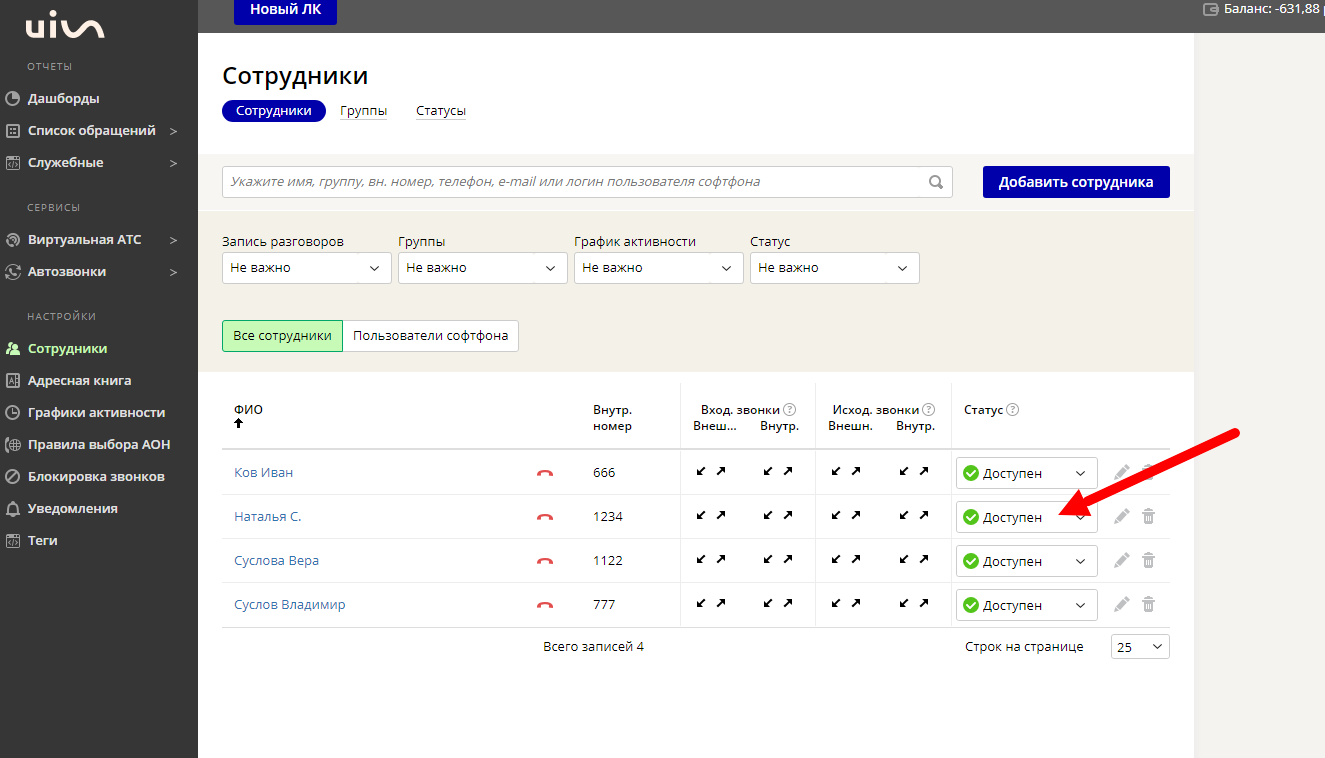The width and height of the screenshot is (1325, 758).
Task: Switch to Статусы tab
Action: tap(441, 111)
